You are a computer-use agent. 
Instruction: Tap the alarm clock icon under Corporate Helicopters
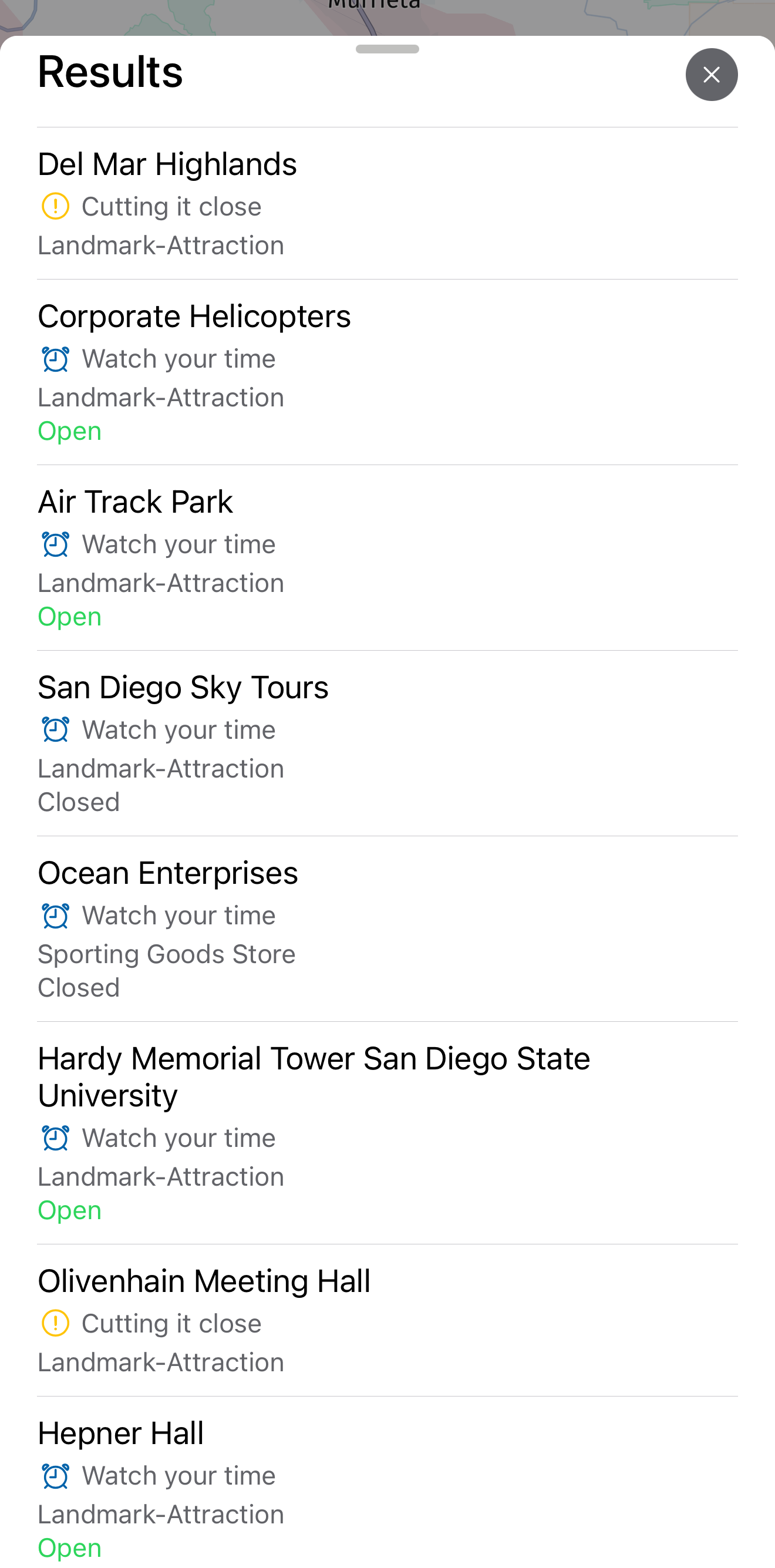(x=55, y=359)
